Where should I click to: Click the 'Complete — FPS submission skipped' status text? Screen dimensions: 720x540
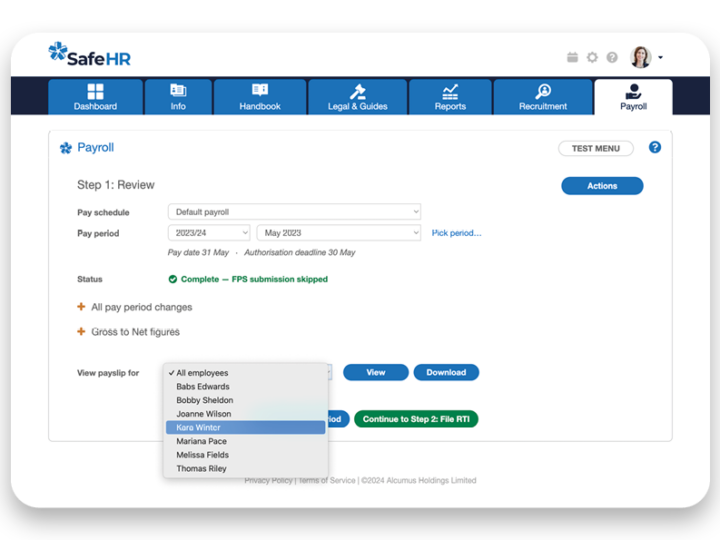point(254,279)
